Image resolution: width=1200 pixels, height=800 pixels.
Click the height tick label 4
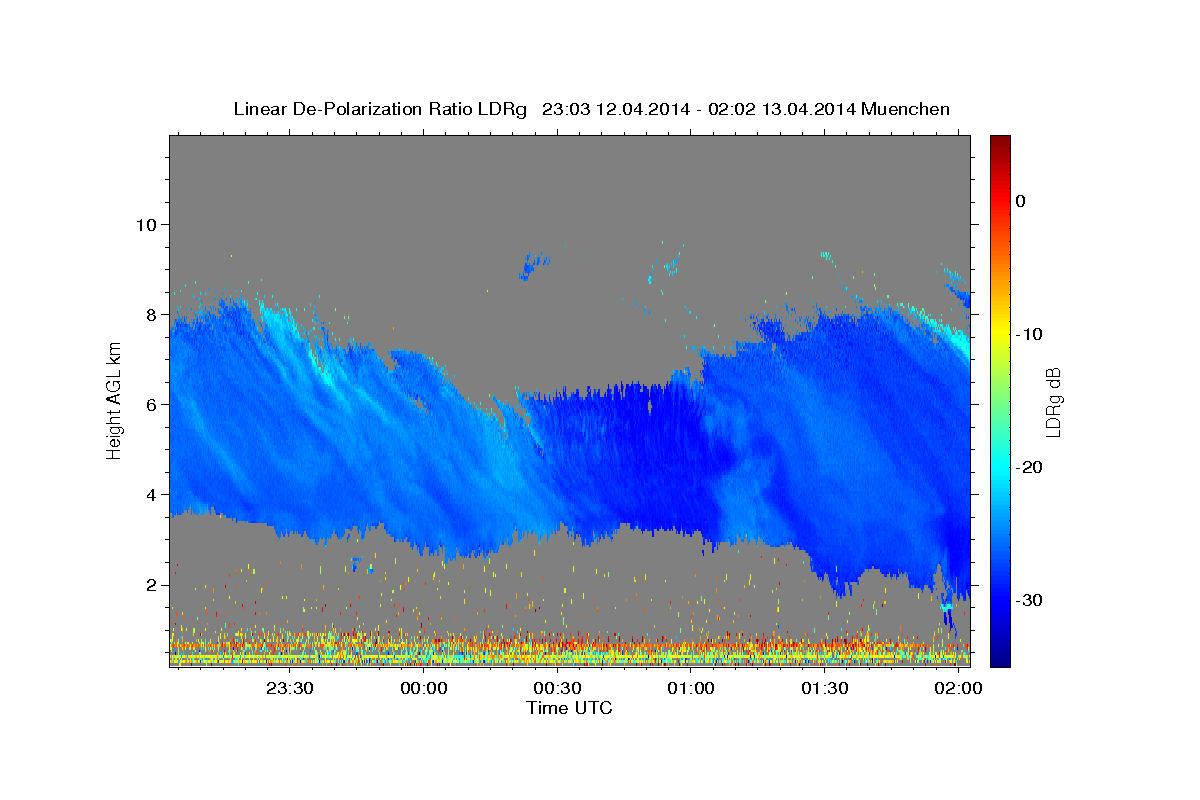[x=149, y=495]
